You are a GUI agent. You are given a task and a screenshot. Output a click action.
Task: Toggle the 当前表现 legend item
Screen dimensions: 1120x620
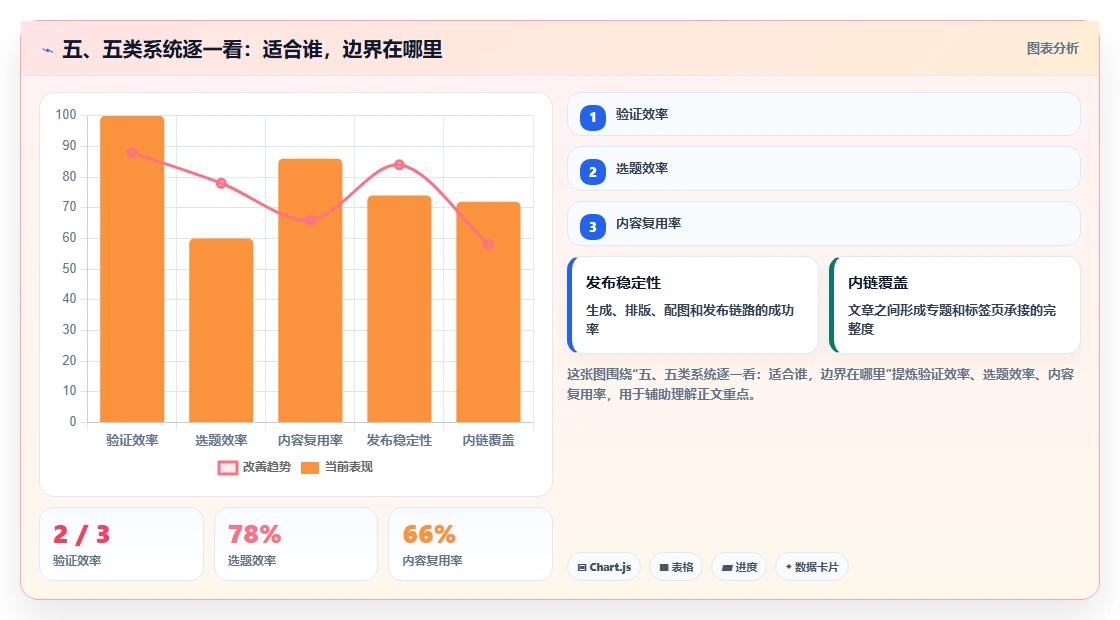pyautogui.click(x=336, y=467)
